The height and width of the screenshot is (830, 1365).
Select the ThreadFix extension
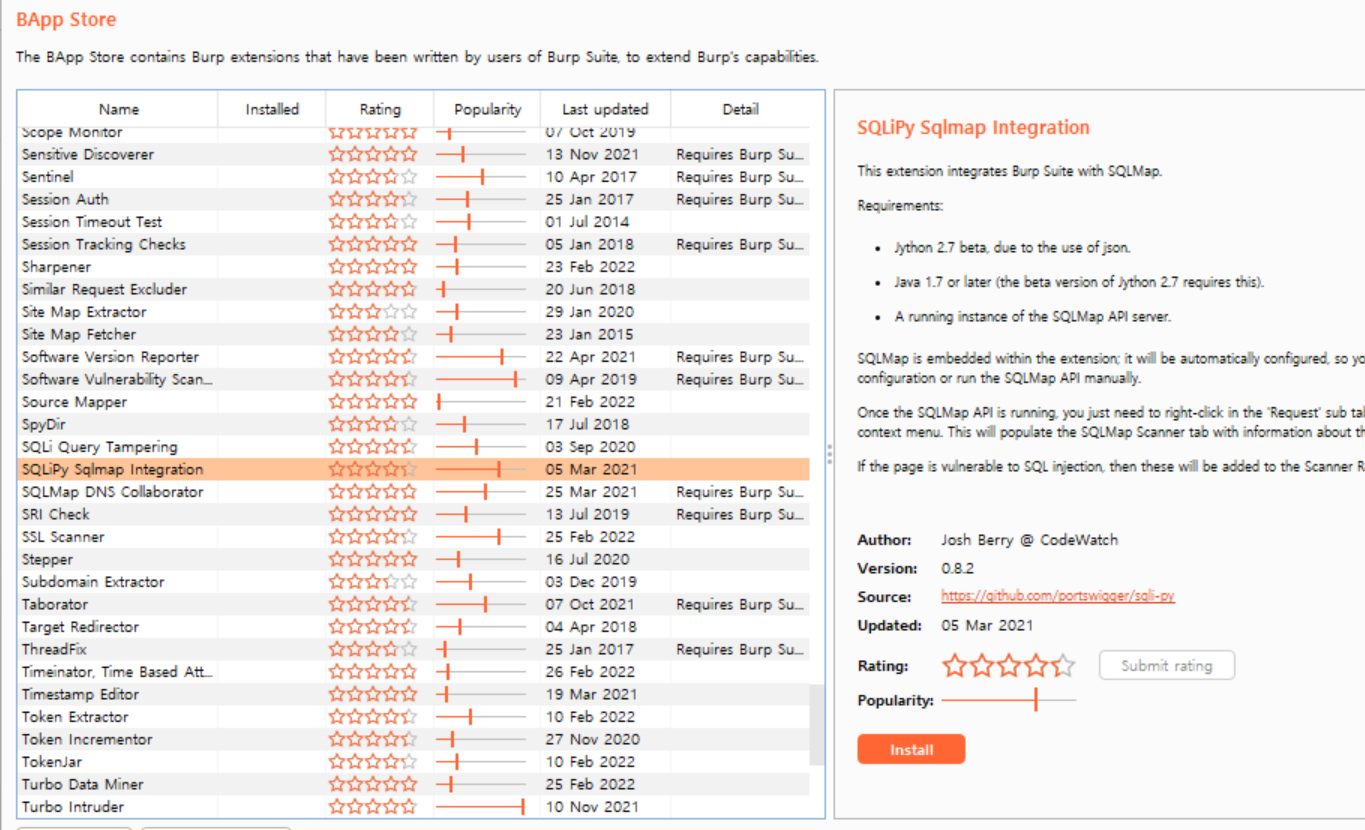(414, 649)
